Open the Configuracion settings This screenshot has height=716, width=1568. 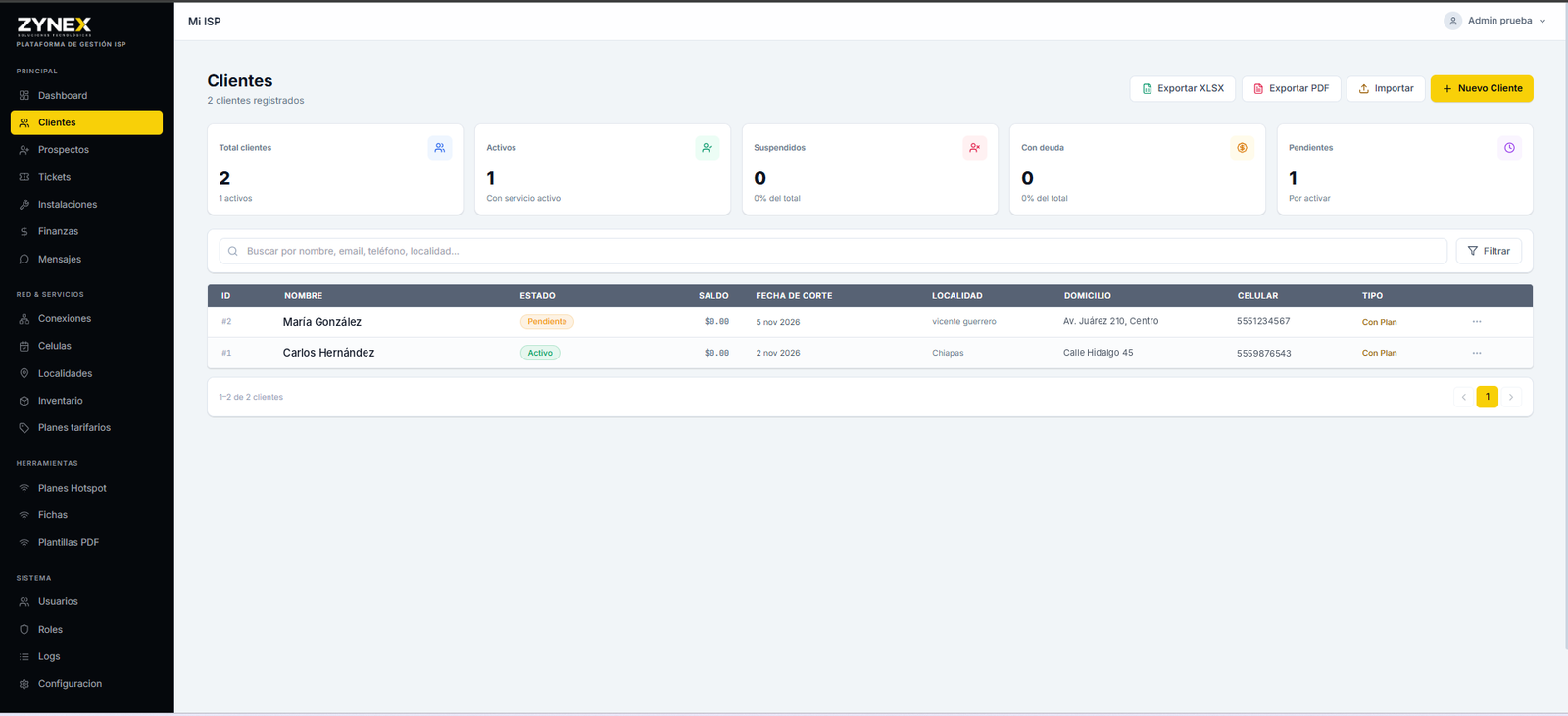tap(86, 684)
